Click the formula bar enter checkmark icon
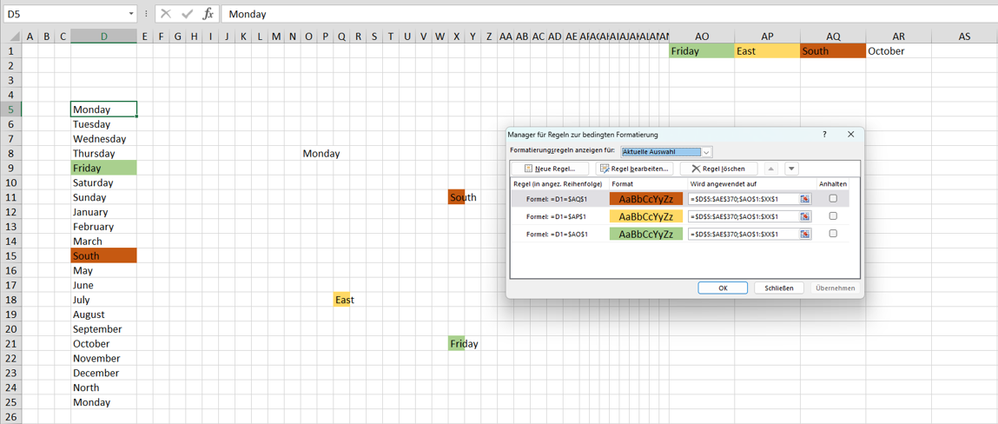998x424 pixels. [187, 13]
